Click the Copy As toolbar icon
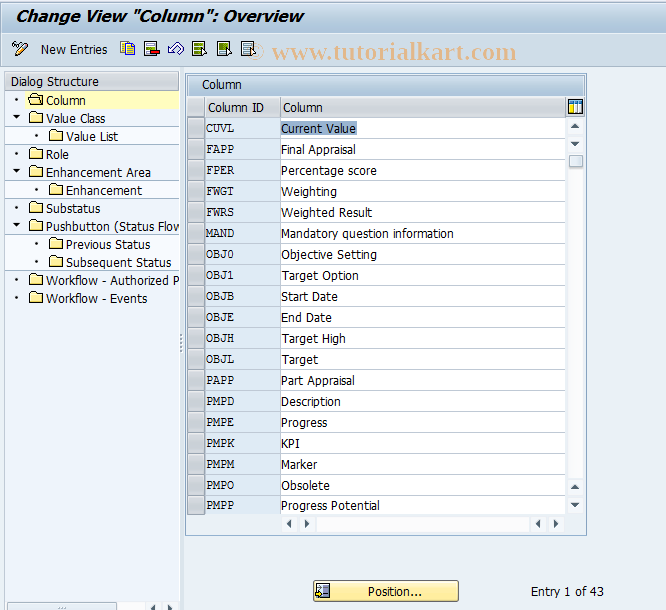The height and width of the screenshot is (610, 666). pos(127,49)
